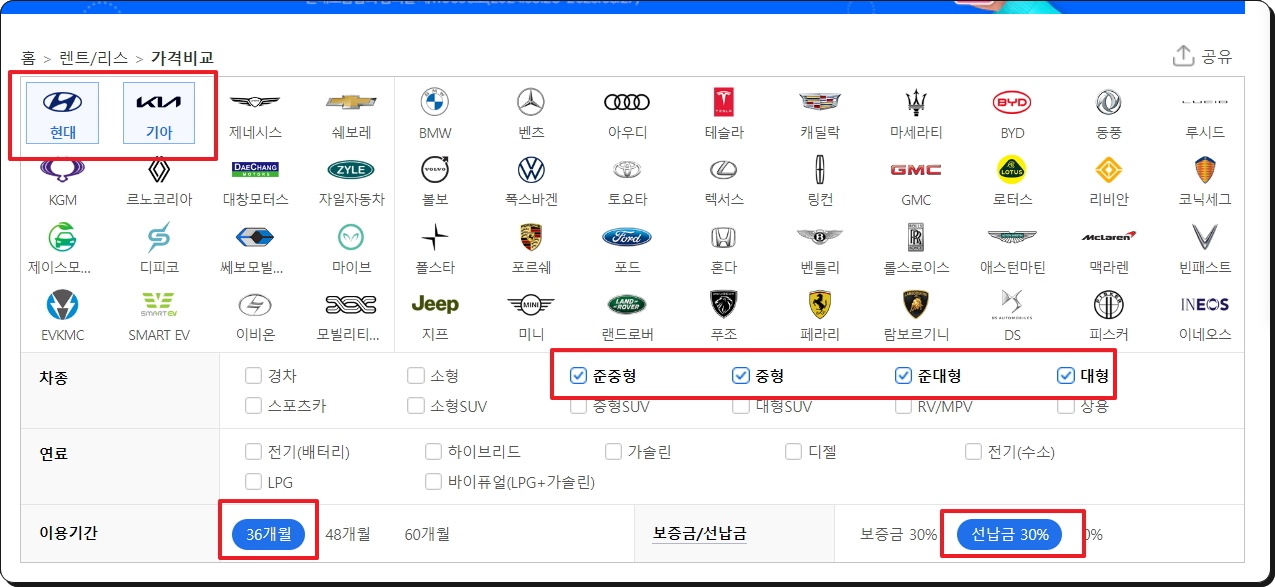The width and height of the screenshot is (1275, 587).
Task: Choose the 보증금 30% option
Action: click(x=899, y=535)
